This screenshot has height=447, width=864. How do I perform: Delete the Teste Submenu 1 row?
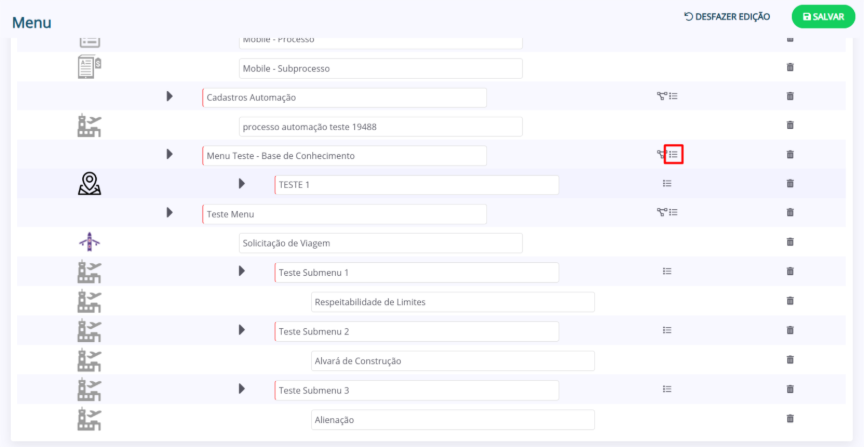click(790, 271)
